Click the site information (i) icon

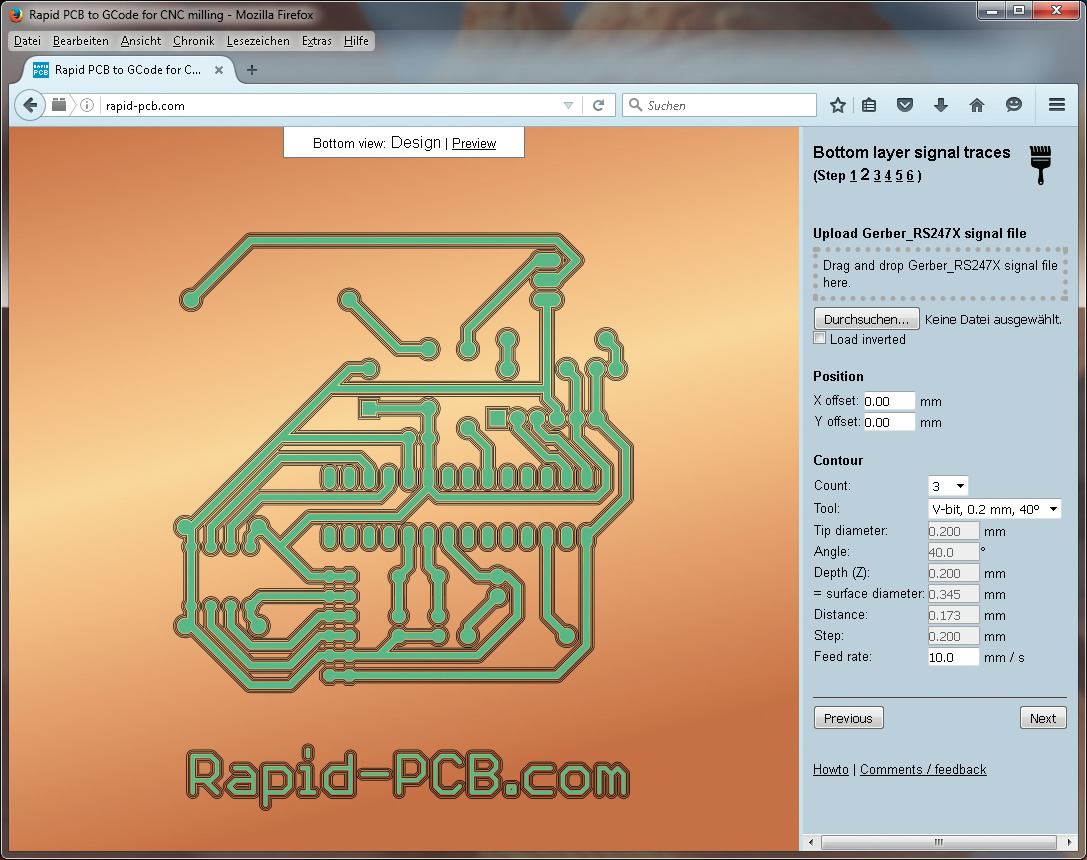[87, 105]
